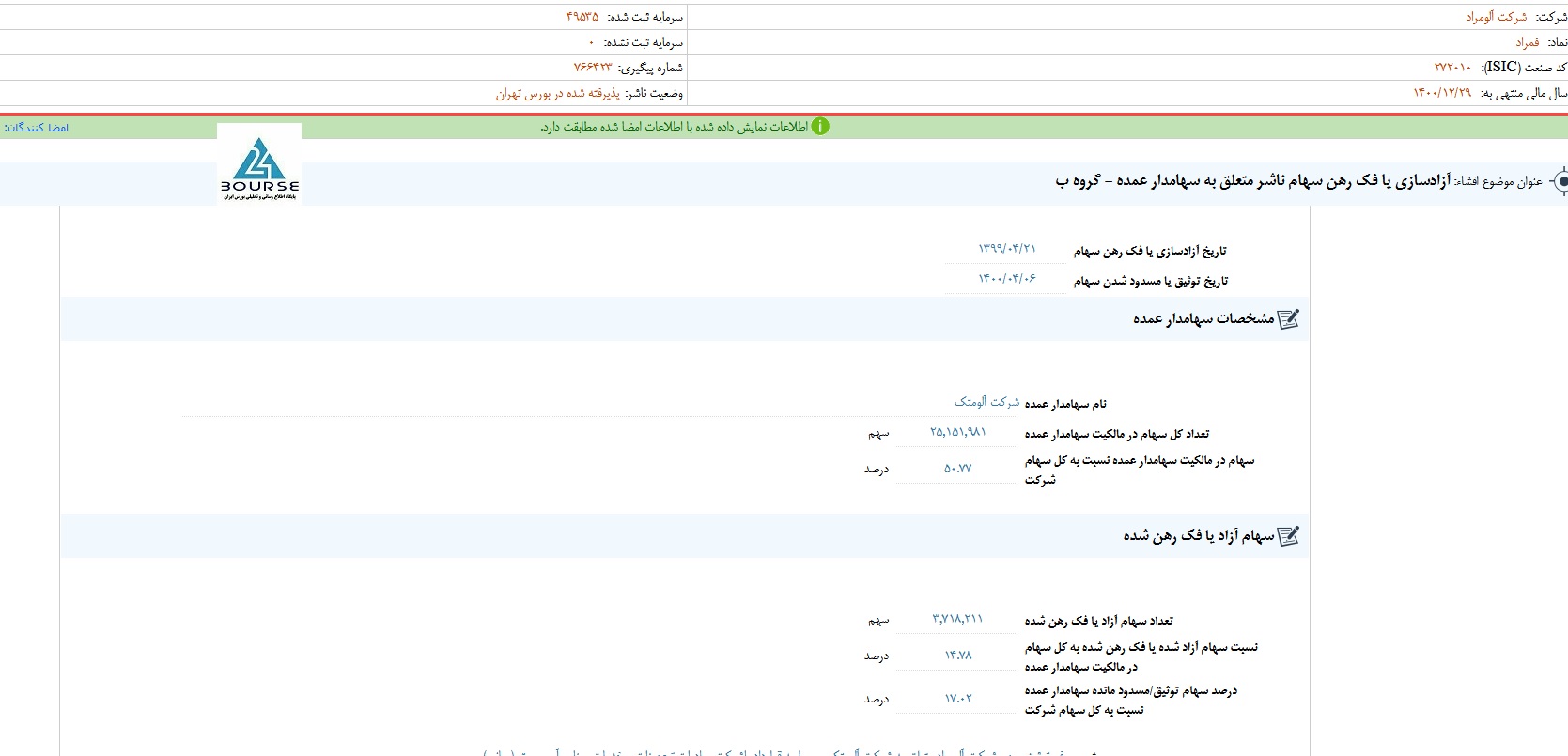
Task: Click ownership percentage value ۵۰.۷۷
Action: coord(958,468)
